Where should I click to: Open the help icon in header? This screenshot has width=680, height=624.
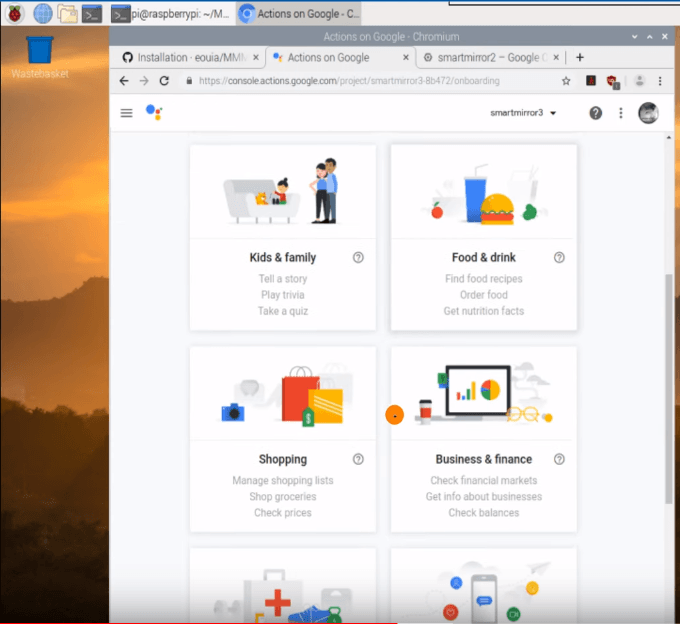coord(596,113)
